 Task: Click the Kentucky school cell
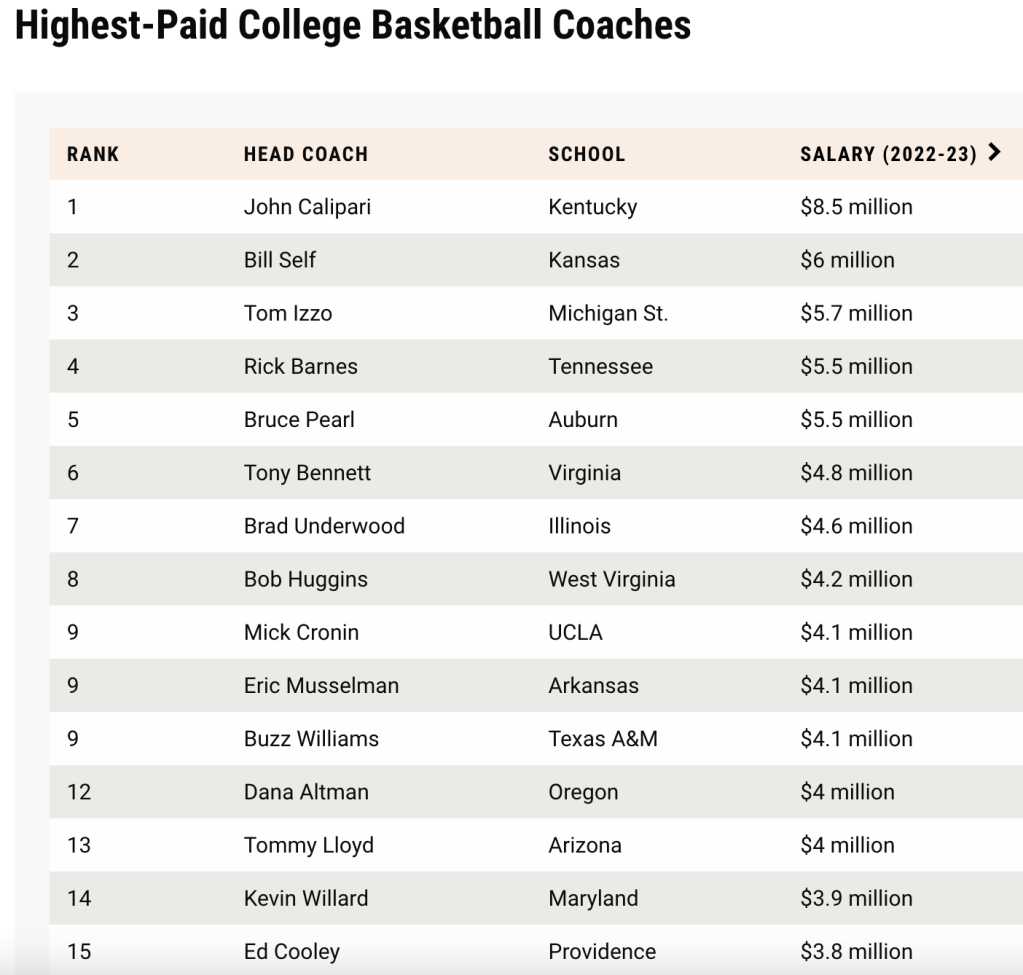pos(593,207)
